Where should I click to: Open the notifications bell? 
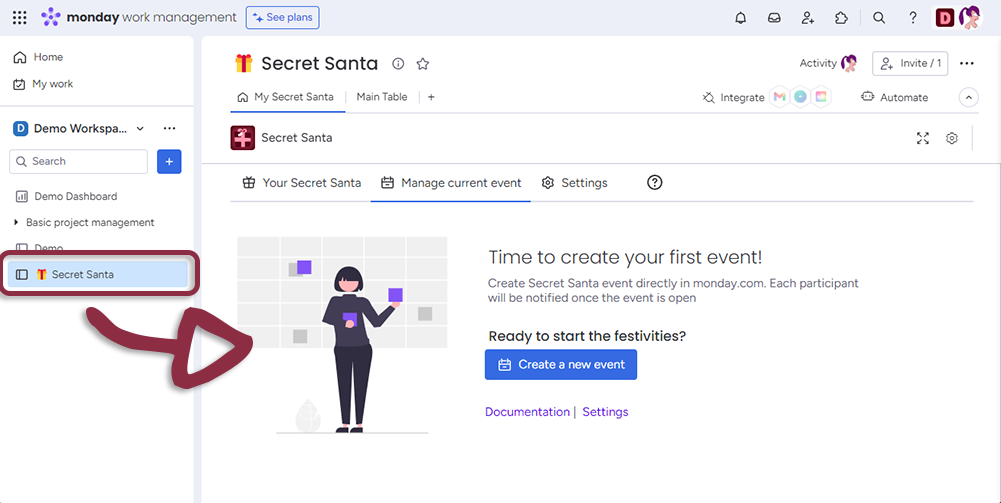(x=741, y=18)
